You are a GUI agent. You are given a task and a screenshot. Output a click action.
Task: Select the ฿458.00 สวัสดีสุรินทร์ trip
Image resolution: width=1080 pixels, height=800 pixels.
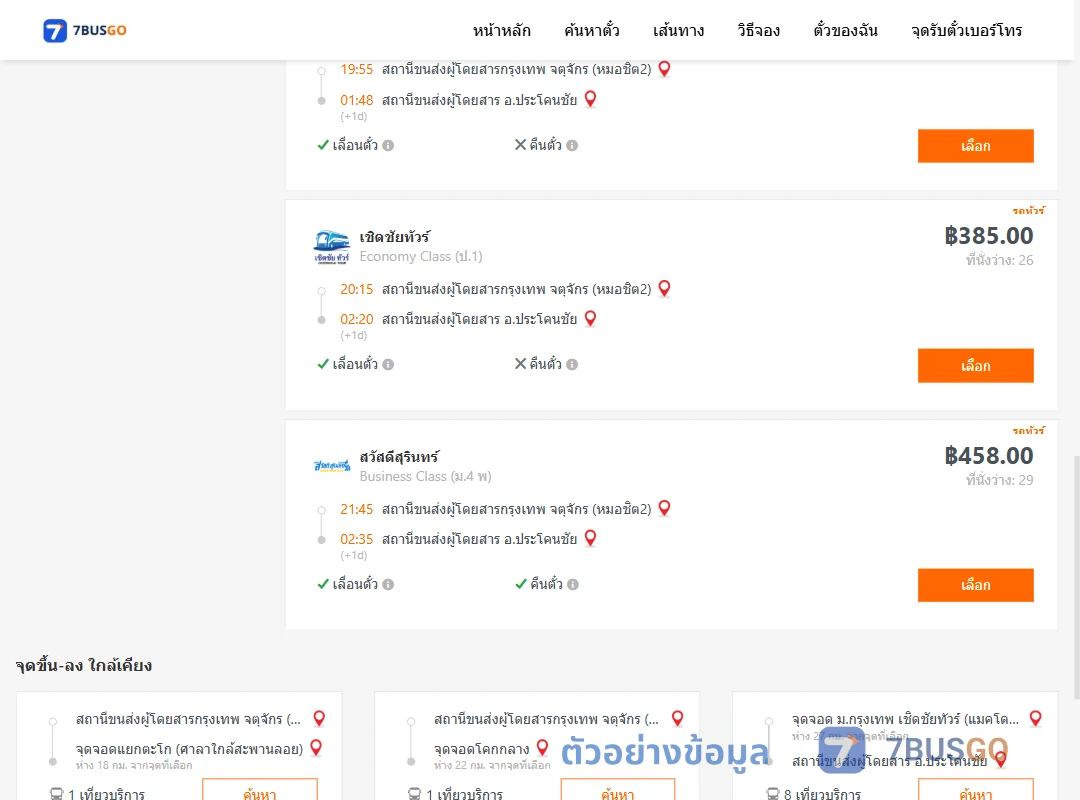[x=975, y=585]
